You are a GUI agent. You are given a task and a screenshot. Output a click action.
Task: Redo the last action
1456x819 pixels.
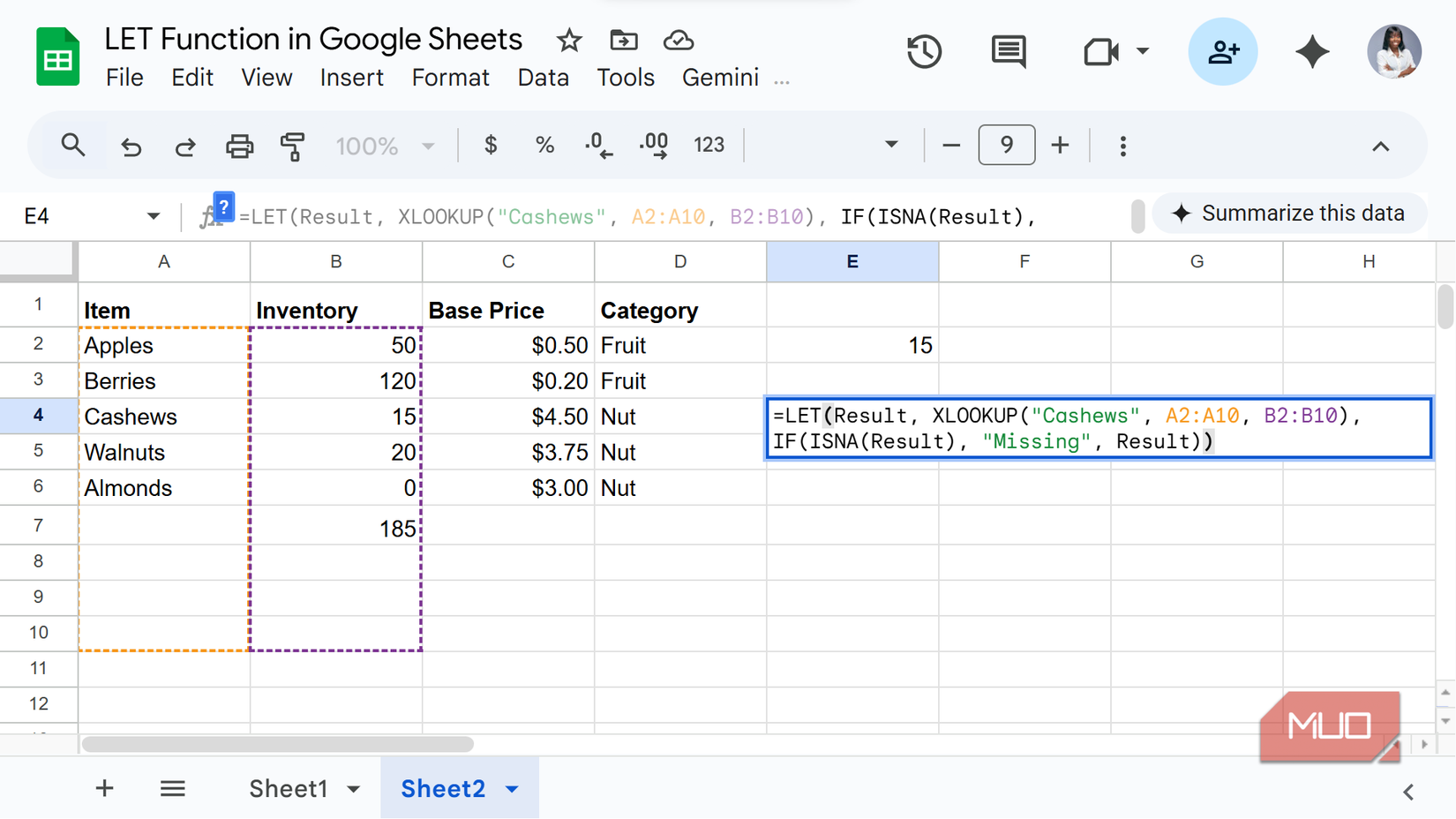point(185,145)
